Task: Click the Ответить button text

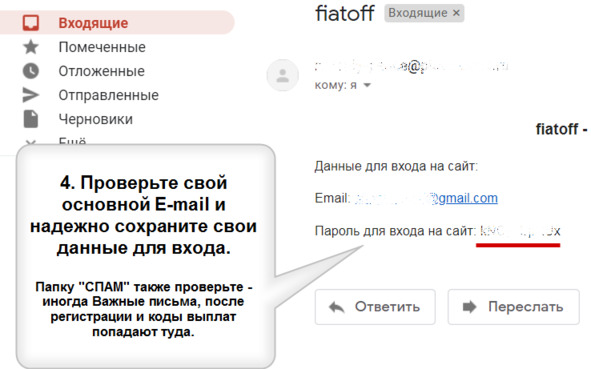Action: click(387, 307)
